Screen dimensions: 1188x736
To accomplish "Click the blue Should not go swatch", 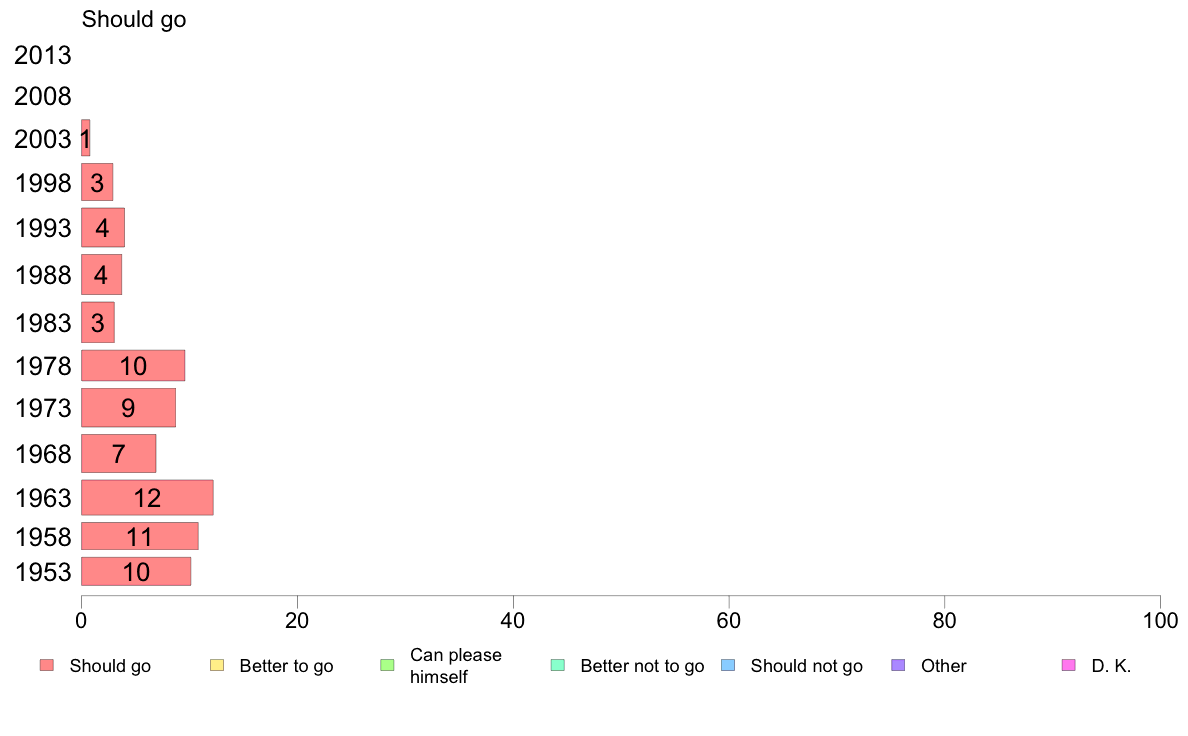I will tap(728, 666).
